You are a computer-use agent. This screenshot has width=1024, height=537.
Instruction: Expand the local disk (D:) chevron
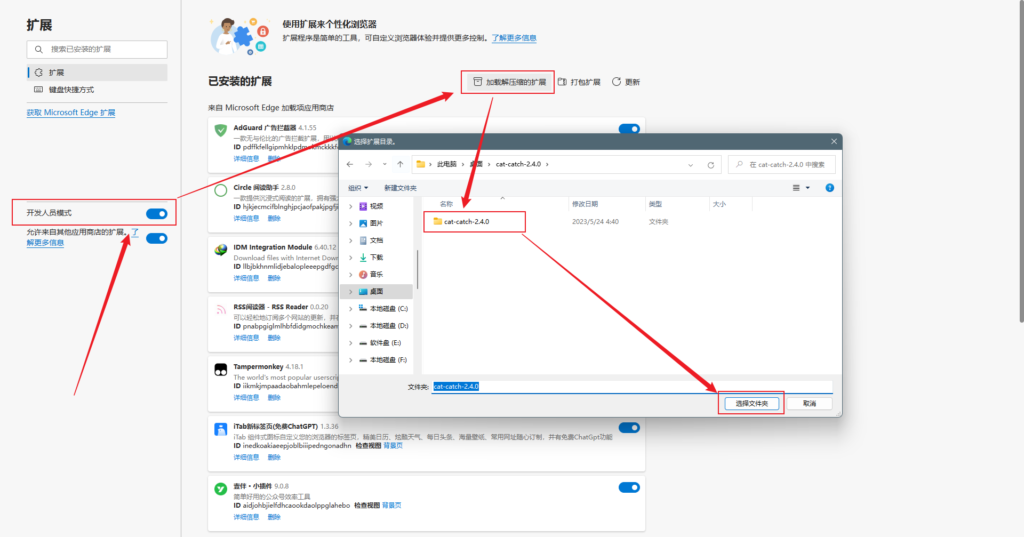[351, 326]
